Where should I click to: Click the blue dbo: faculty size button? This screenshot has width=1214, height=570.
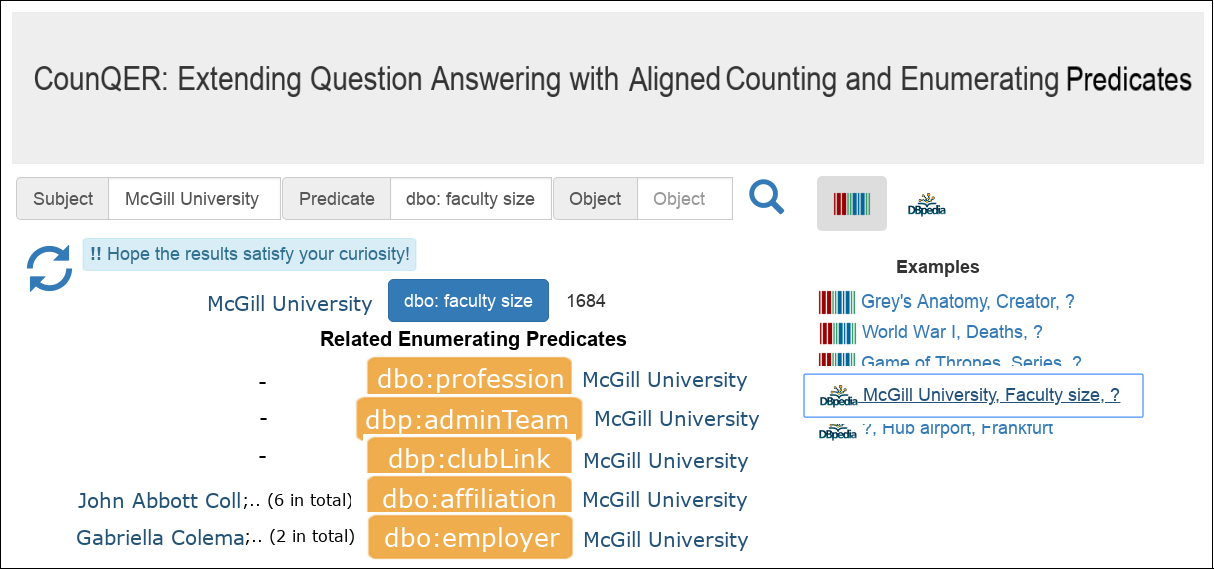(x=468, y=301)
